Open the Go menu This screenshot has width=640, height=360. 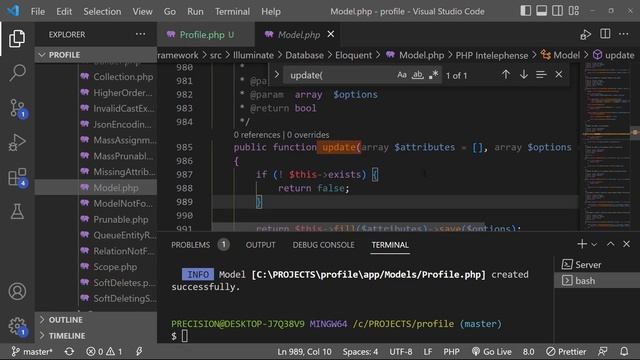pyautogui.click(x=170, y=11)
